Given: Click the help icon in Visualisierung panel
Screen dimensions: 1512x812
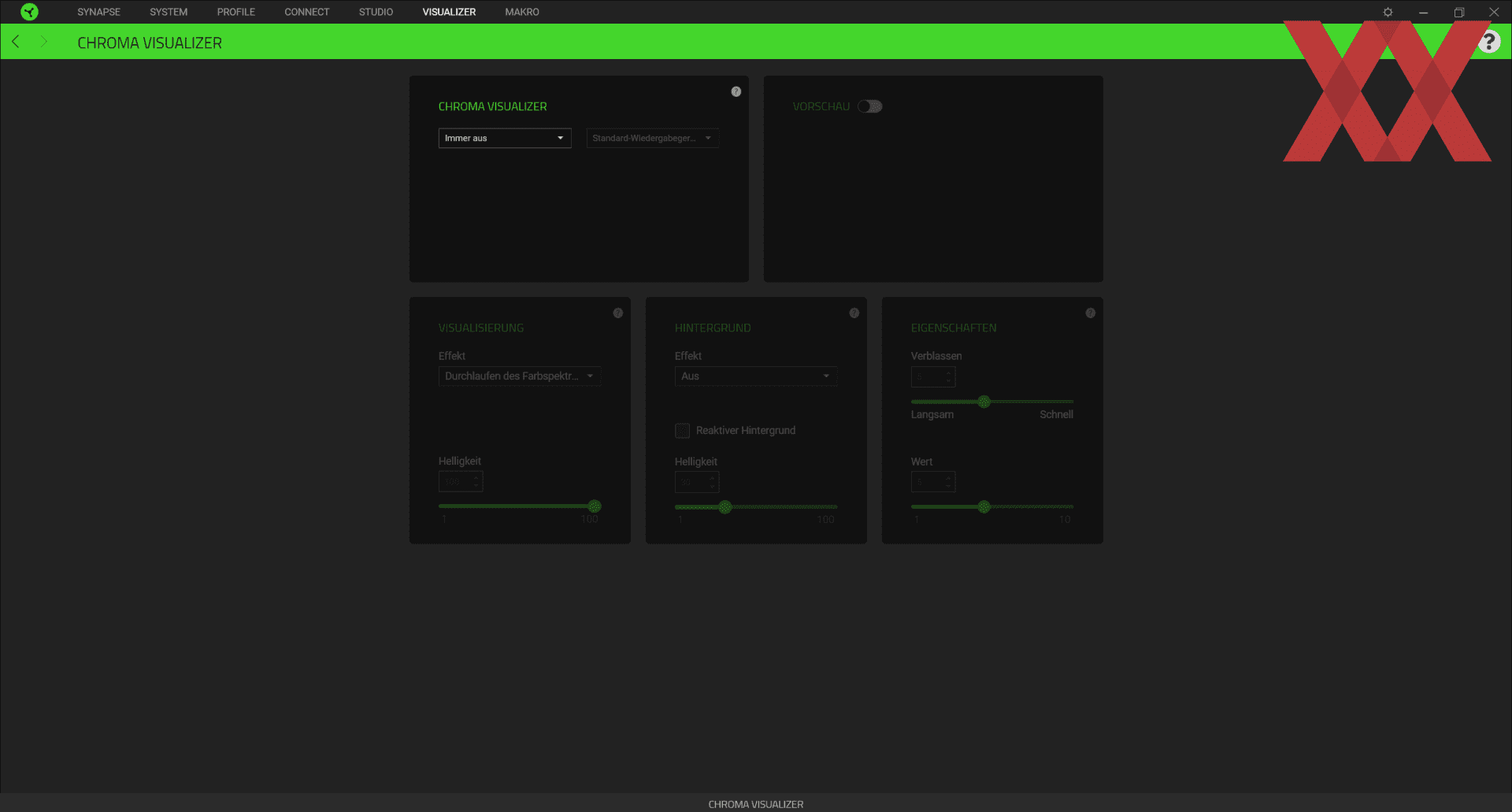Looking at the screenshot, I should tap(618, 313).
